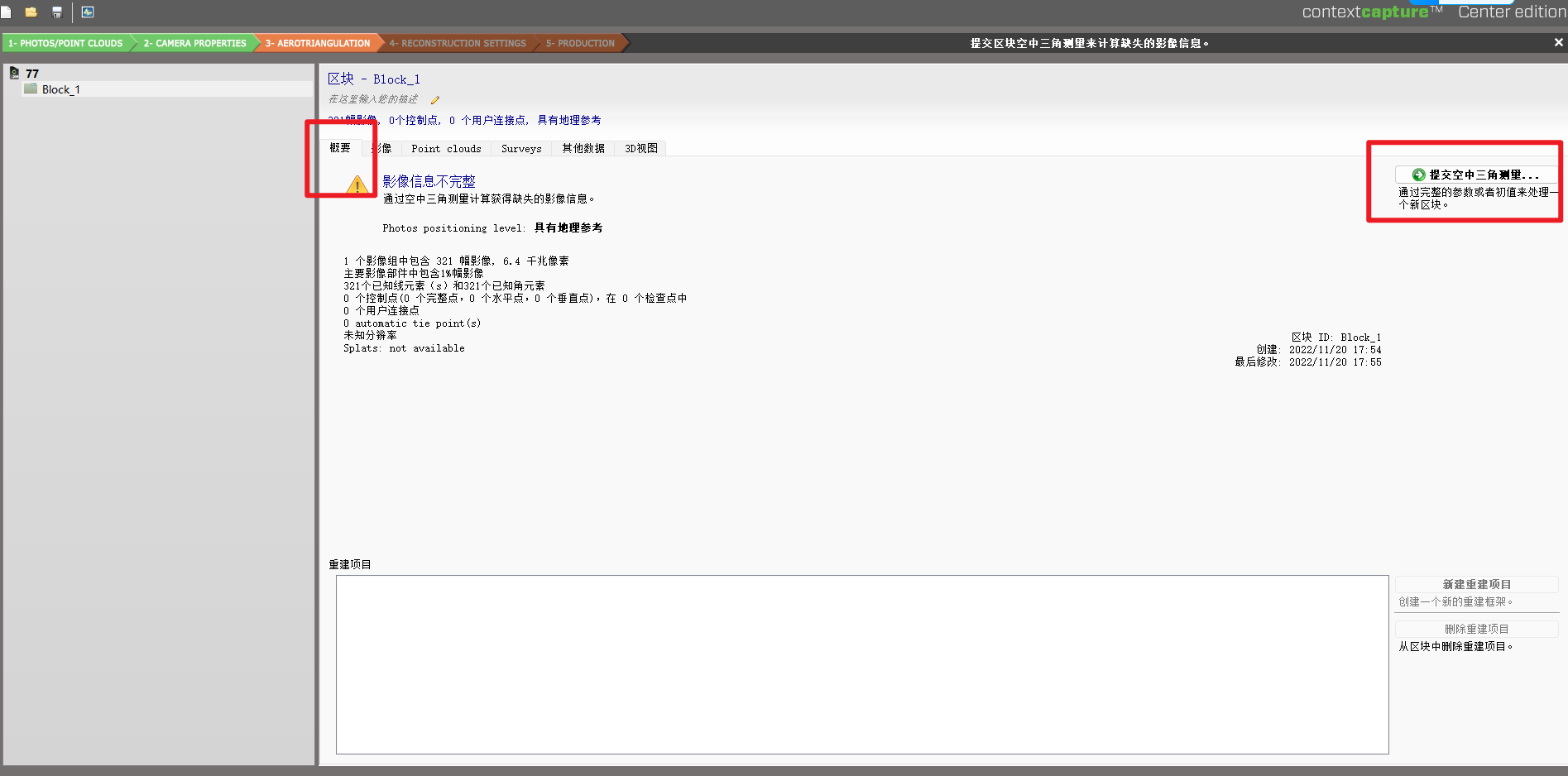Open step 5 Production

580,43
